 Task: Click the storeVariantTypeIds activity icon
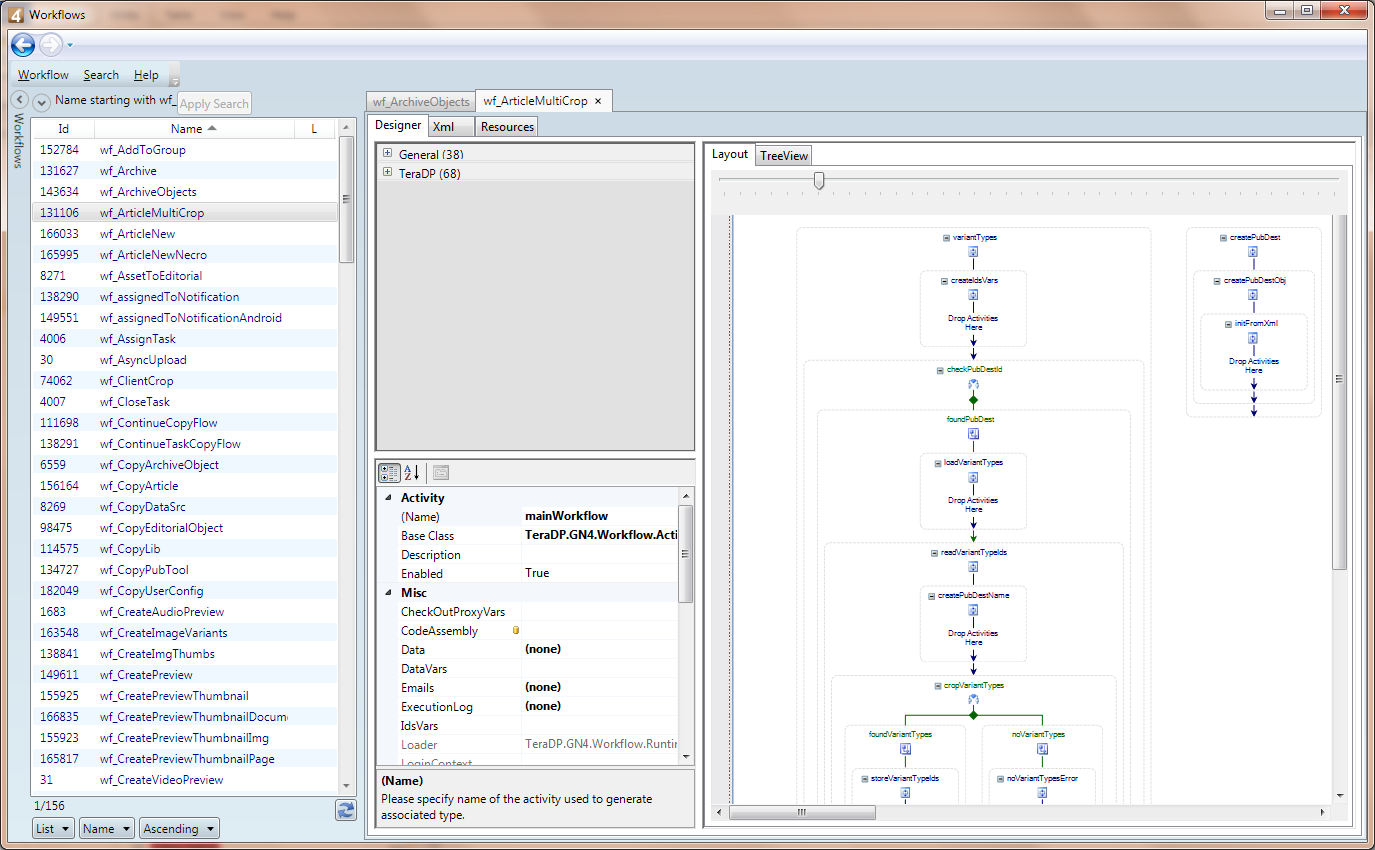click(904, 792)
